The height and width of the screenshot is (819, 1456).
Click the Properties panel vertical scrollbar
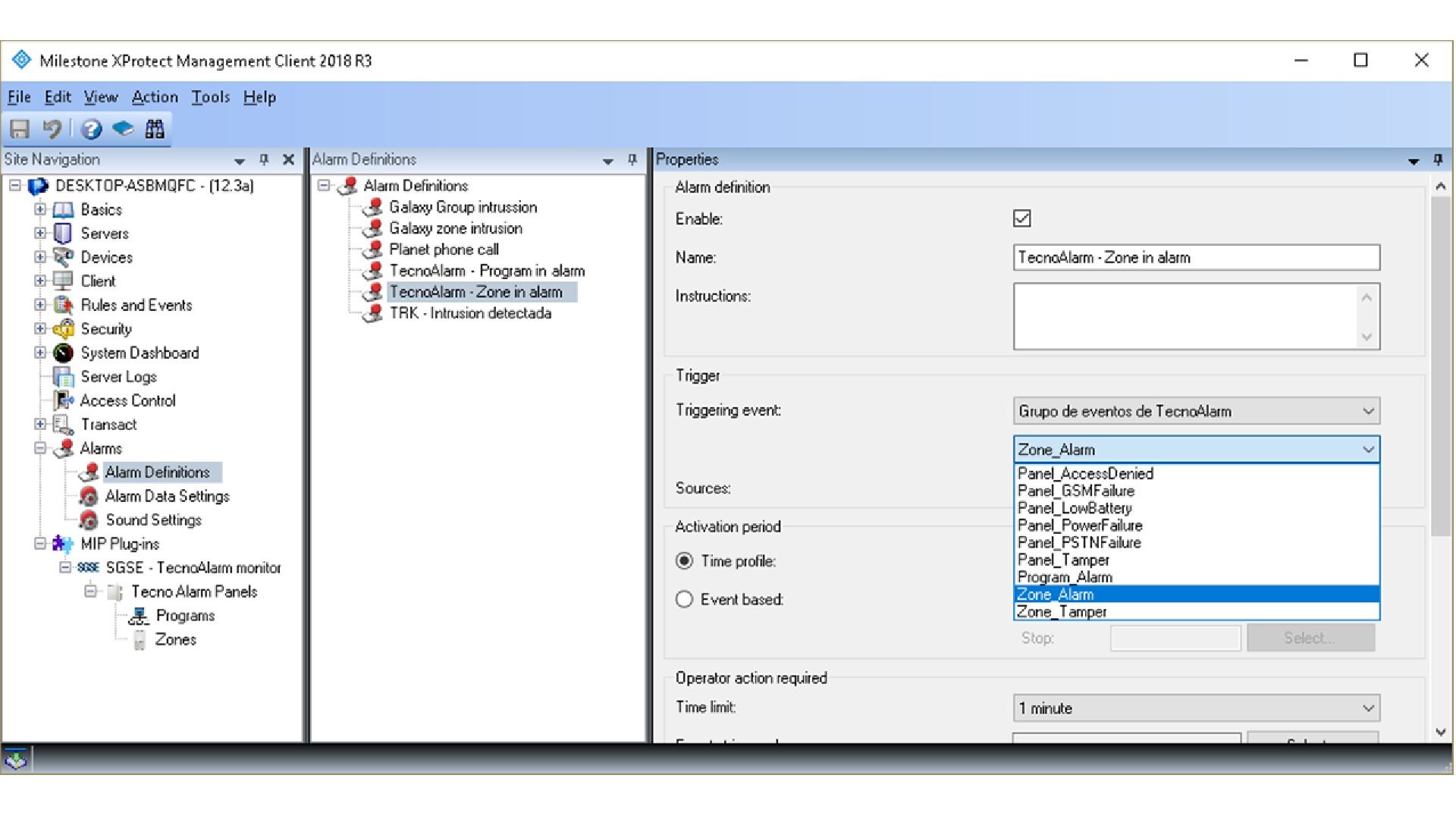(x=1441, y=366)
